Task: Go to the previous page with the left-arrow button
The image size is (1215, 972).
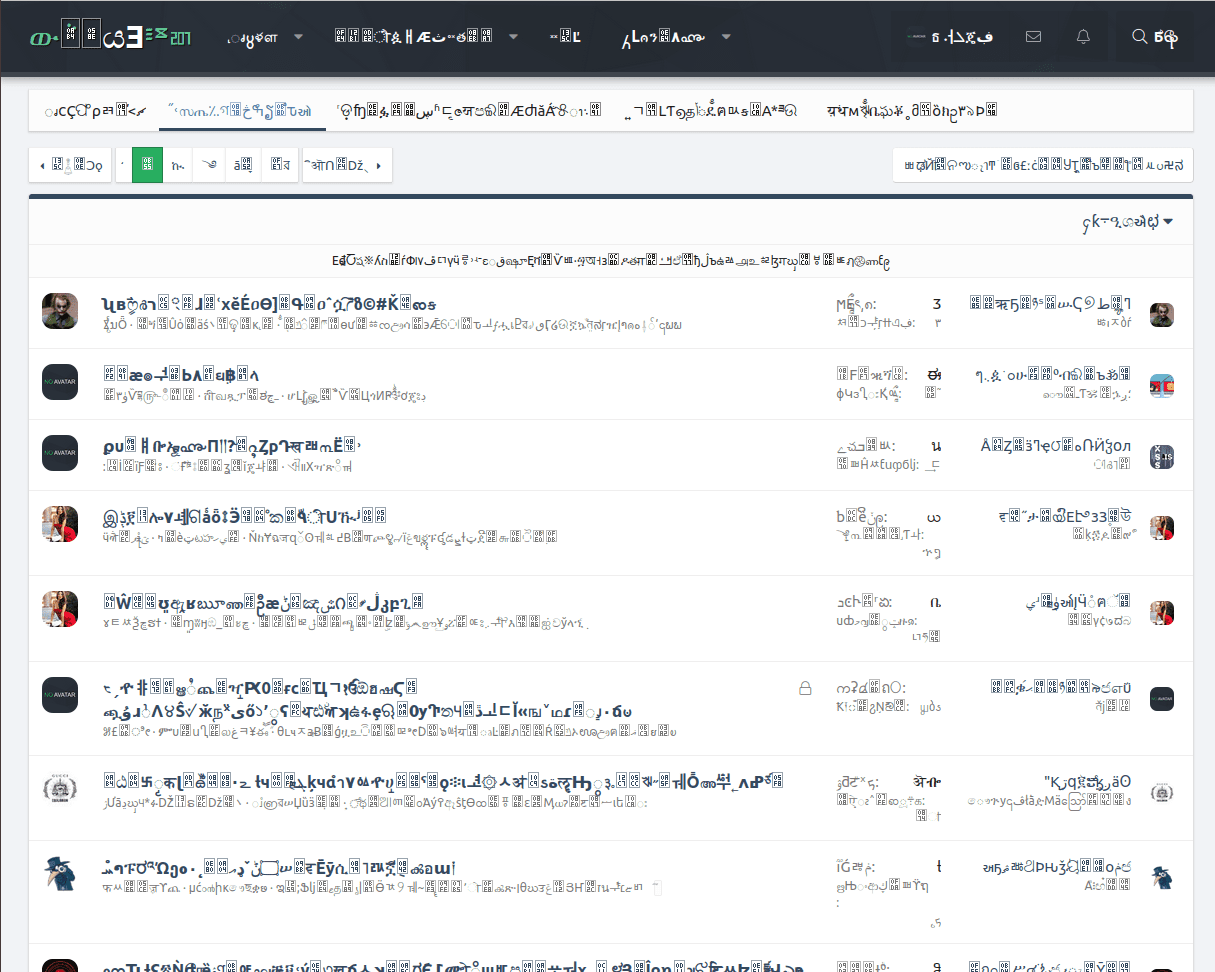Action: pyautogui.click(x=70, y=165)
